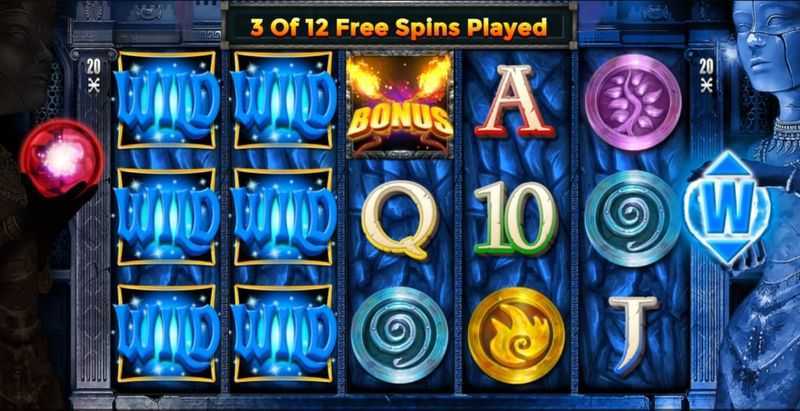Select the middle WILD on second reel
The image size is (800, 411).
283,217
